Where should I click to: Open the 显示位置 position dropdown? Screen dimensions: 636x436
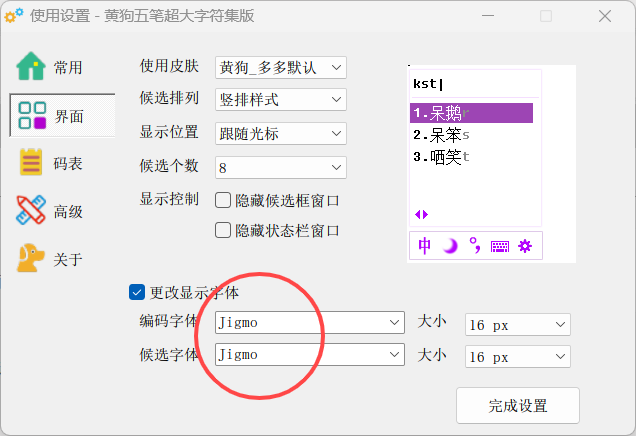[280, 133]
